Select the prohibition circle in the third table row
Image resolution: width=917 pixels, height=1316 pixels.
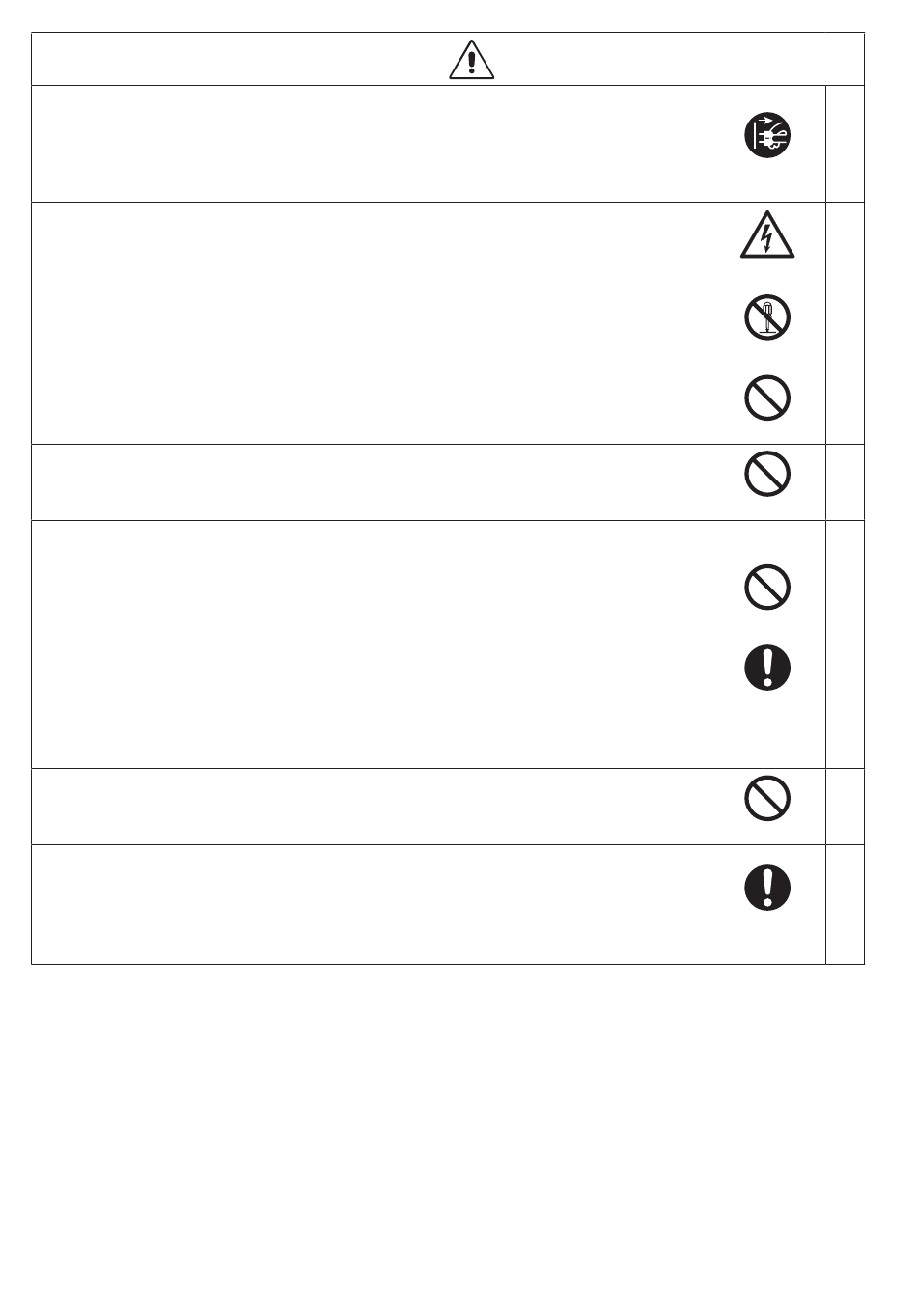(x=767, y=474)
